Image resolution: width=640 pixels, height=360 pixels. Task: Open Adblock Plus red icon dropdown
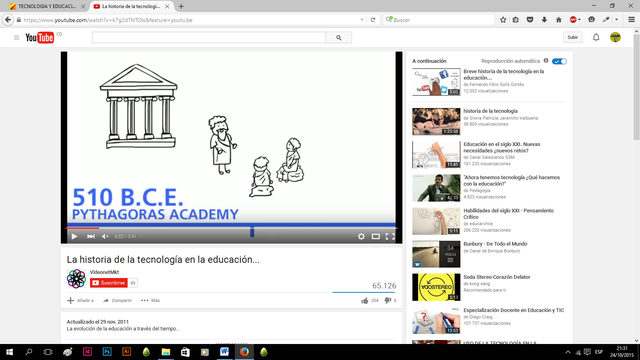[575, 20]
